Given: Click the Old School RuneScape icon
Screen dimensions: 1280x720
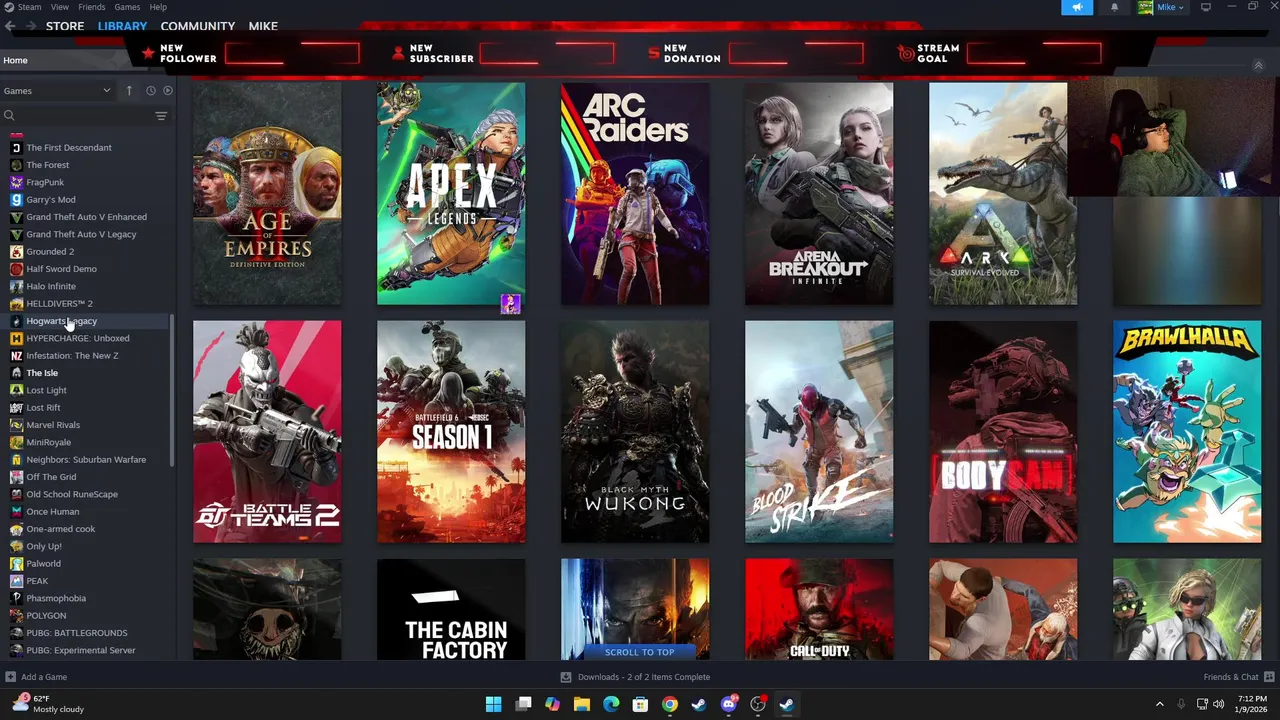Looking at the screenshot, I should (16, 494).
